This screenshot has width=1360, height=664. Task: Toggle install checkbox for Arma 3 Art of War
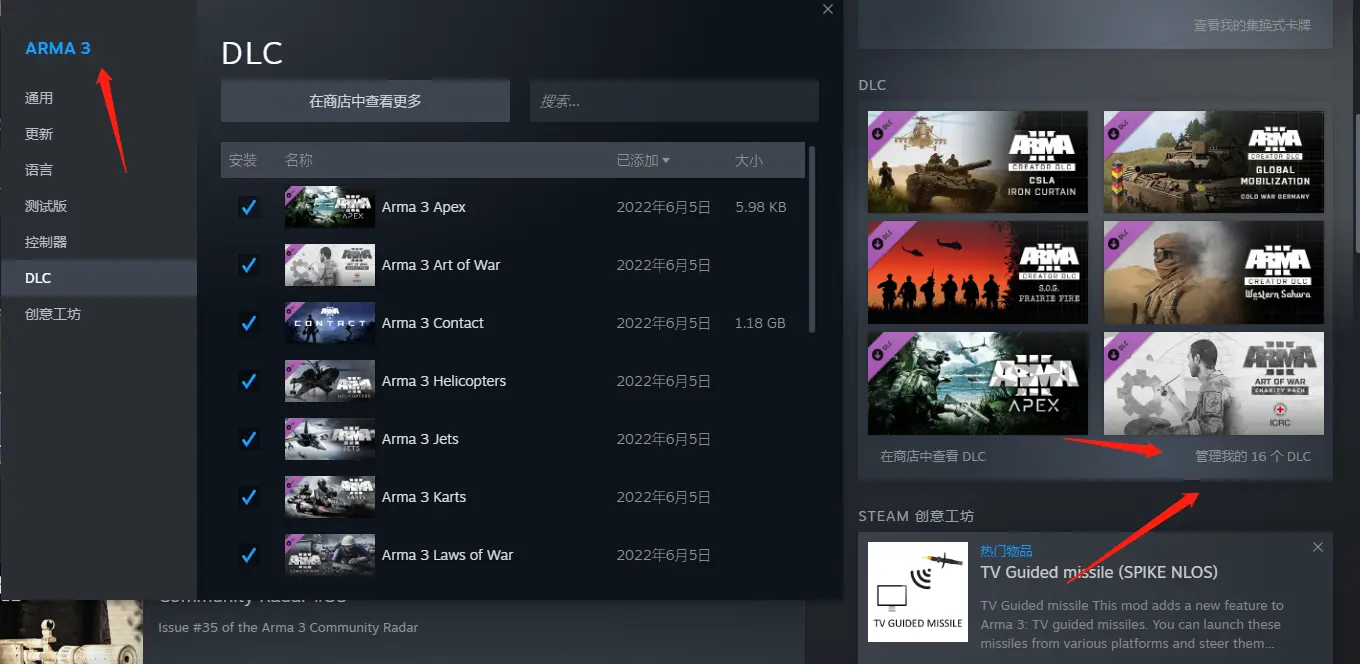[x=248, y=265]
